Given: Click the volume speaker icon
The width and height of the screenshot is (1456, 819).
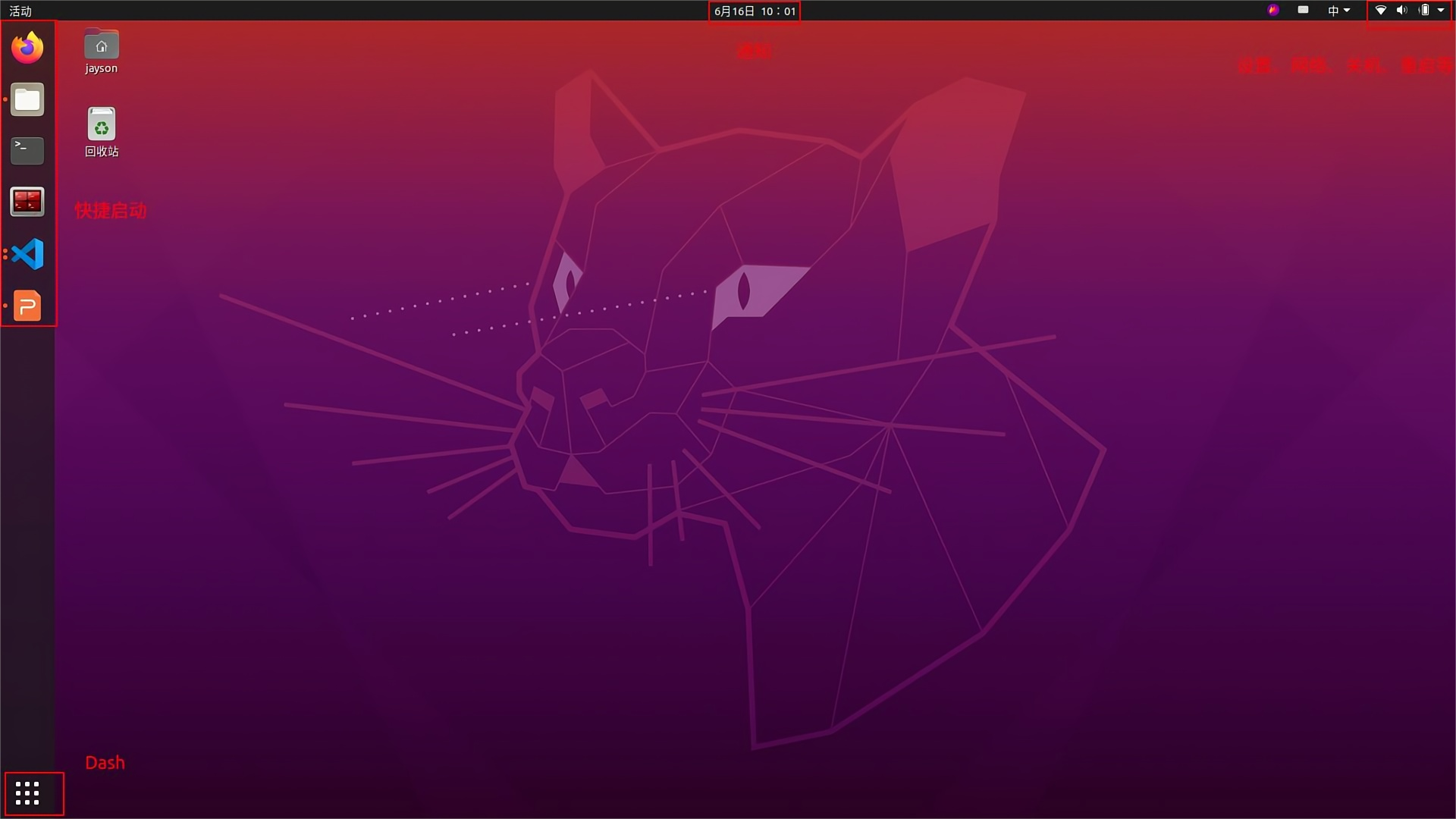Looking at the screenshot, I should [x=1402, y=11].
